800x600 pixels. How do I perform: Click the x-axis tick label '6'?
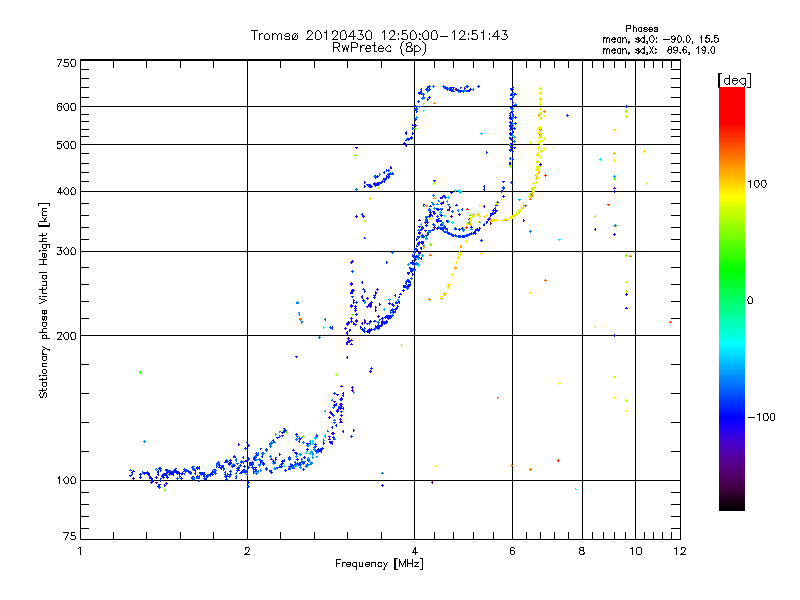tap(512, 551)
